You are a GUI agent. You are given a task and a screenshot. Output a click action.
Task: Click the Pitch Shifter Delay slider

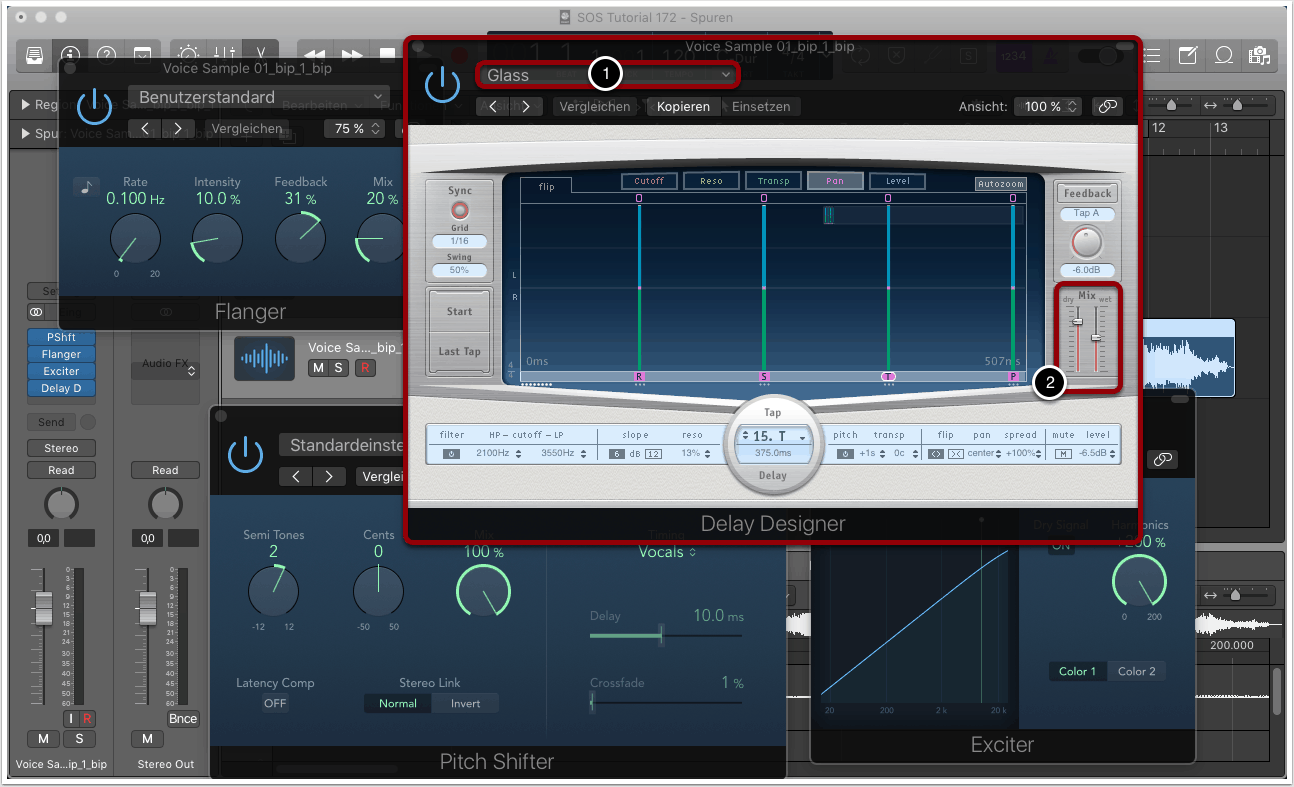pos(660,635)
